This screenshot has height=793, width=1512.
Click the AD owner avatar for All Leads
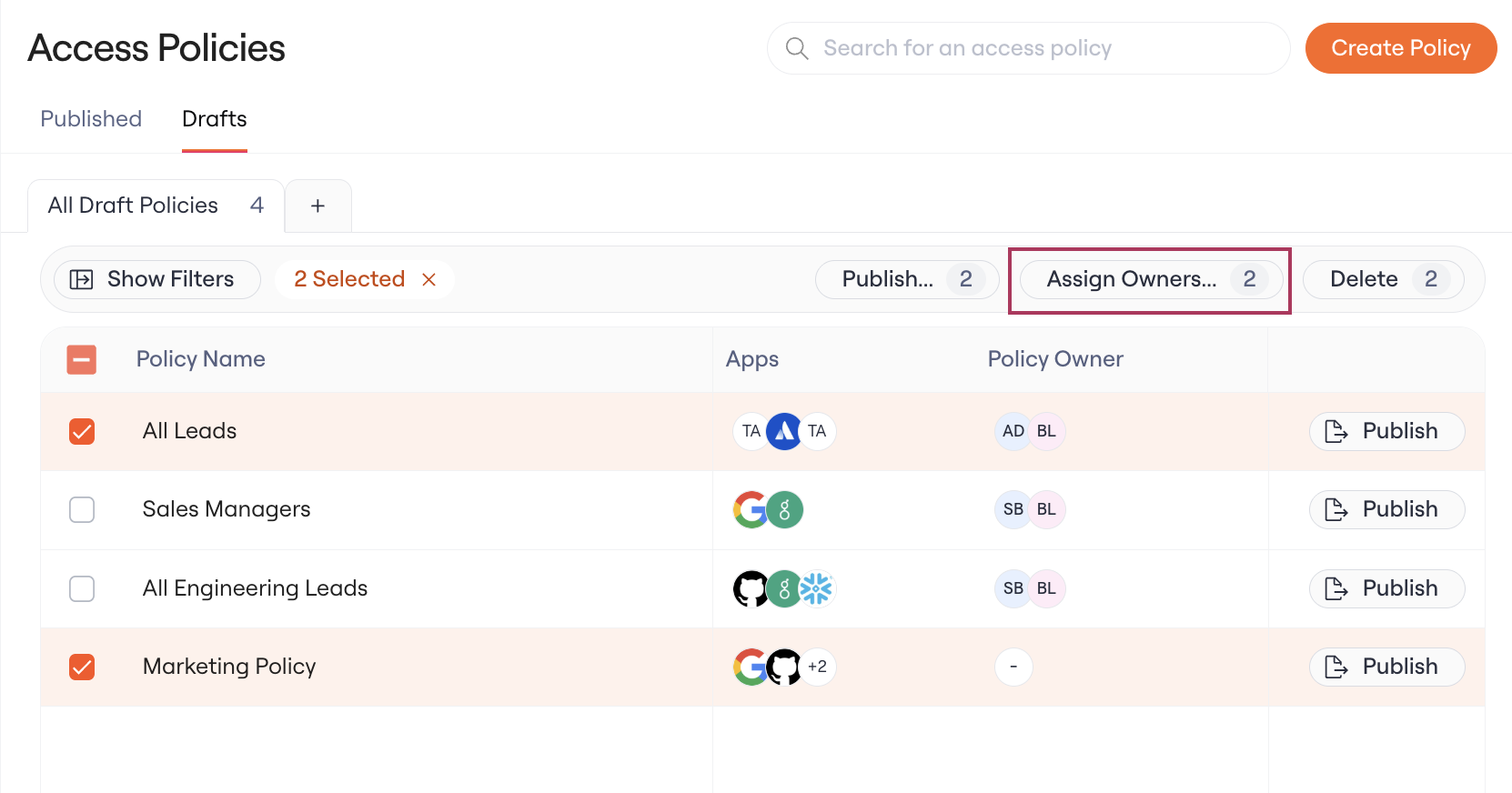point(1013,431)
